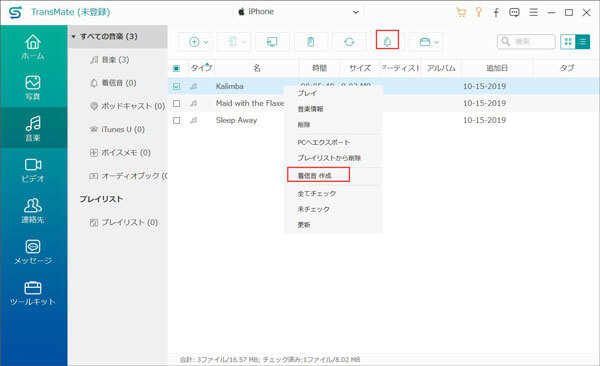Open the Contacts (連絡先) section

point(33,211)
